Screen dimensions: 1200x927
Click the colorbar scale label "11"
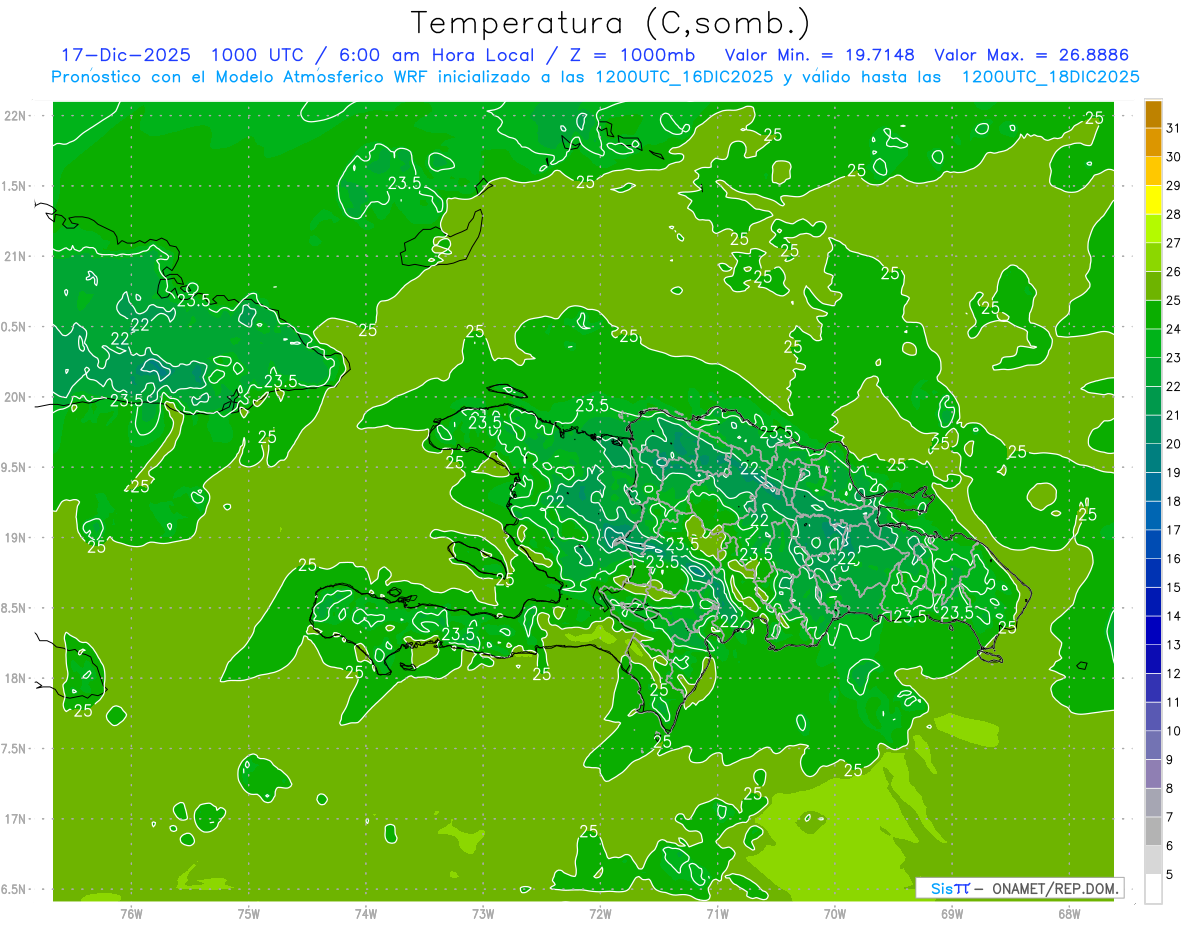pos(1174,703)
